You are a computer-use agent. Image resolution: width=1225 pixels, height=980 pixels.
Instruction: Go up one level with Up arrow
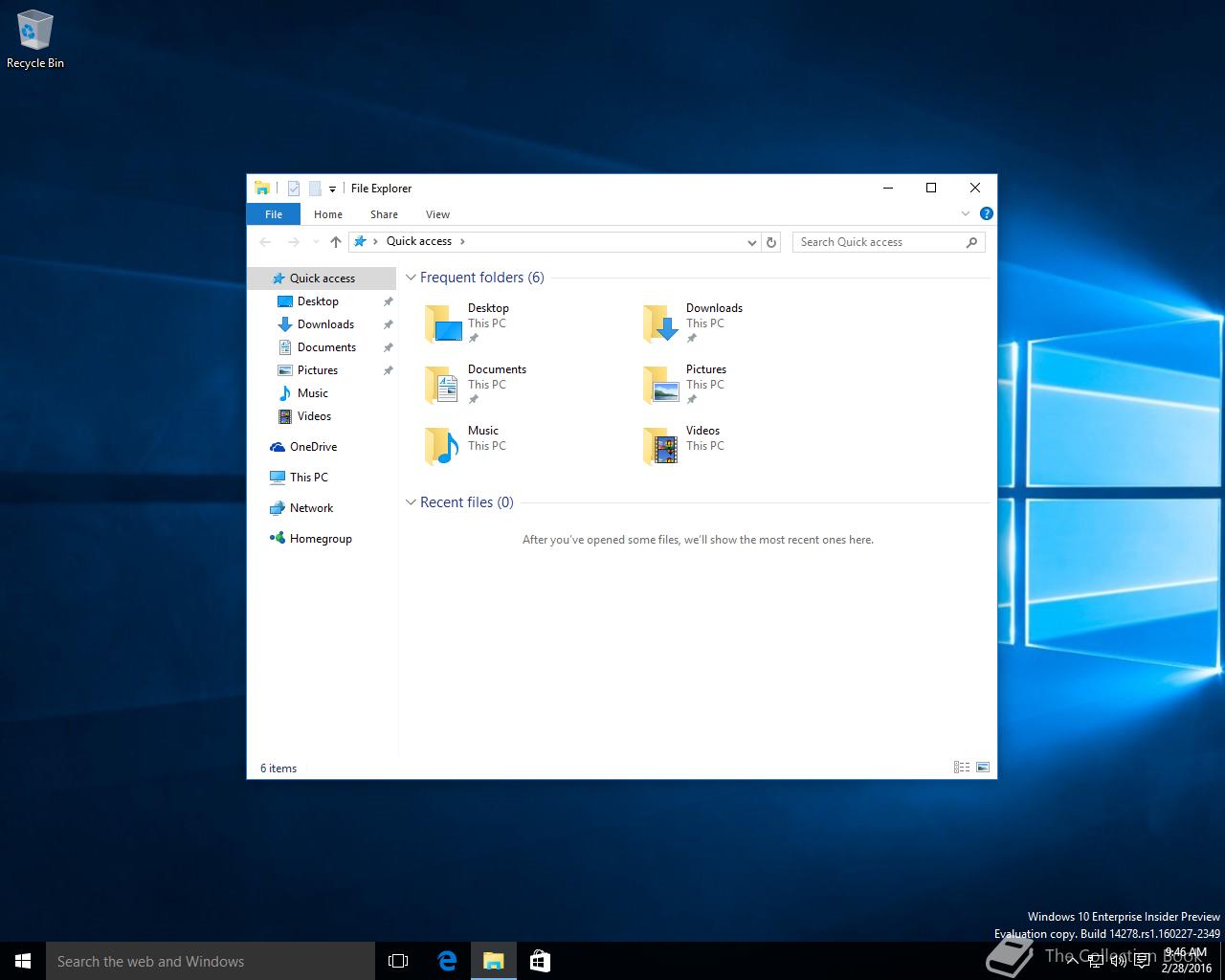[335, 242]
